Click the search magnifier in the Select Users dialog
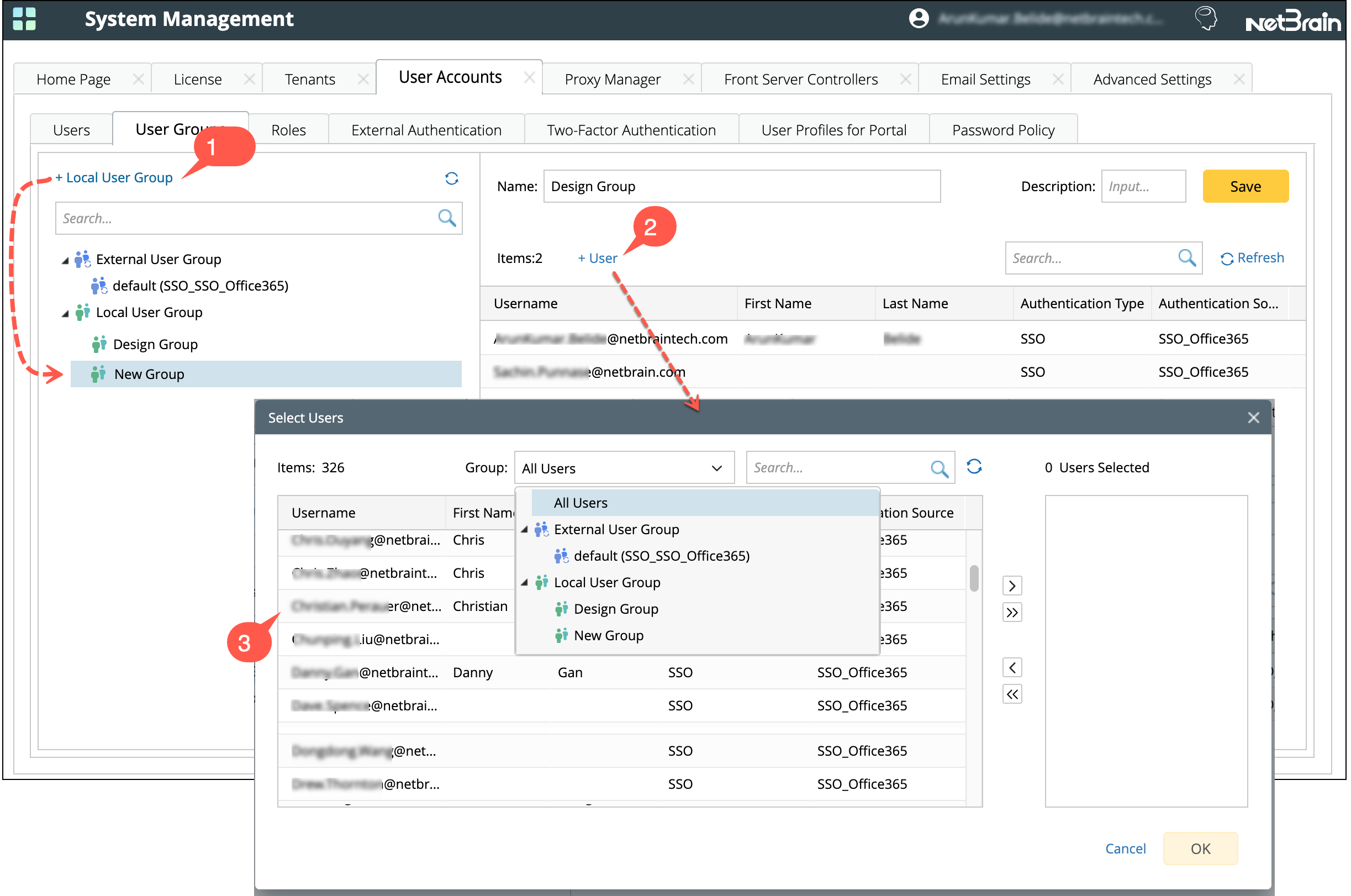The height and width of the screenshot is (896, 1351). (938, 468)
